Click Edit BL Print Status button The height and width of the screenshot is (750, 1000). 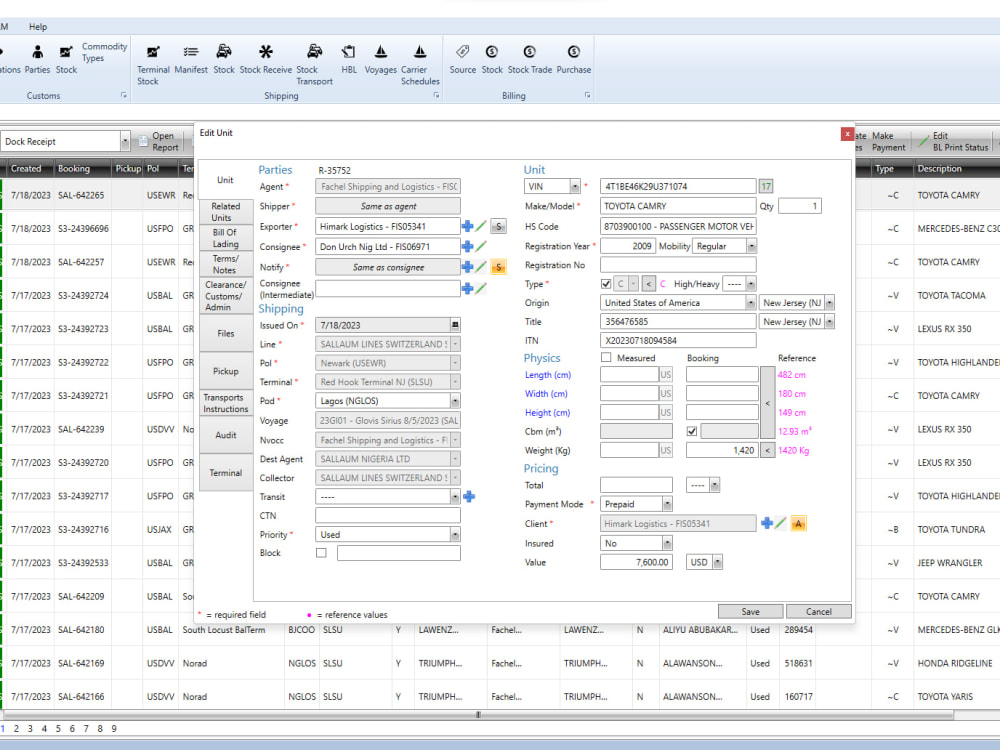(x=953, y=142)
